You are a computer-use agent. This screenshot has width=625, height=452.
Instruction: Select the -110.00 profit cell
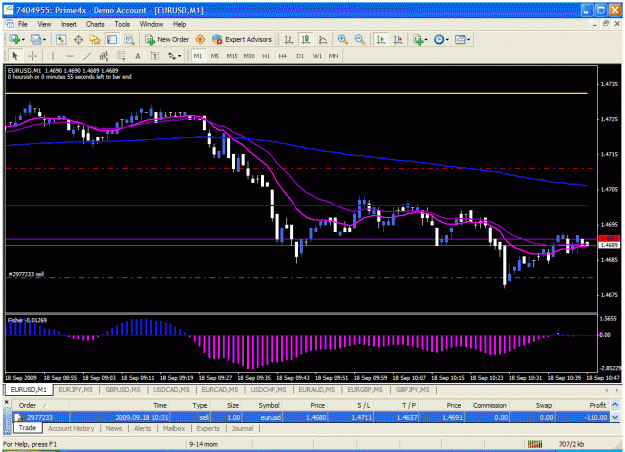pyautogui.click(x=582, y=418)
